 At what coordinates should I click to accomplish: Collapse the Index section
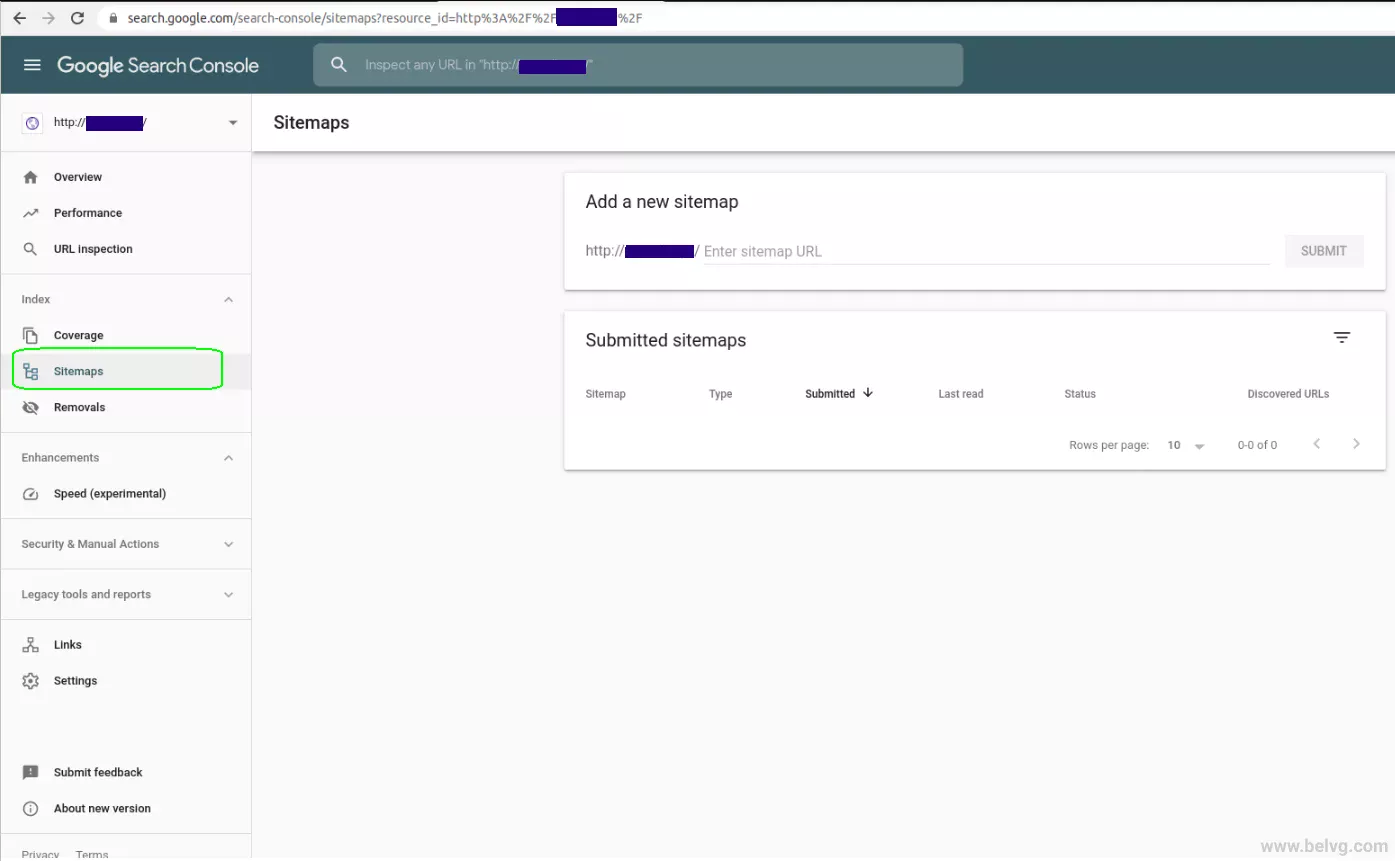tap(228, 300)
